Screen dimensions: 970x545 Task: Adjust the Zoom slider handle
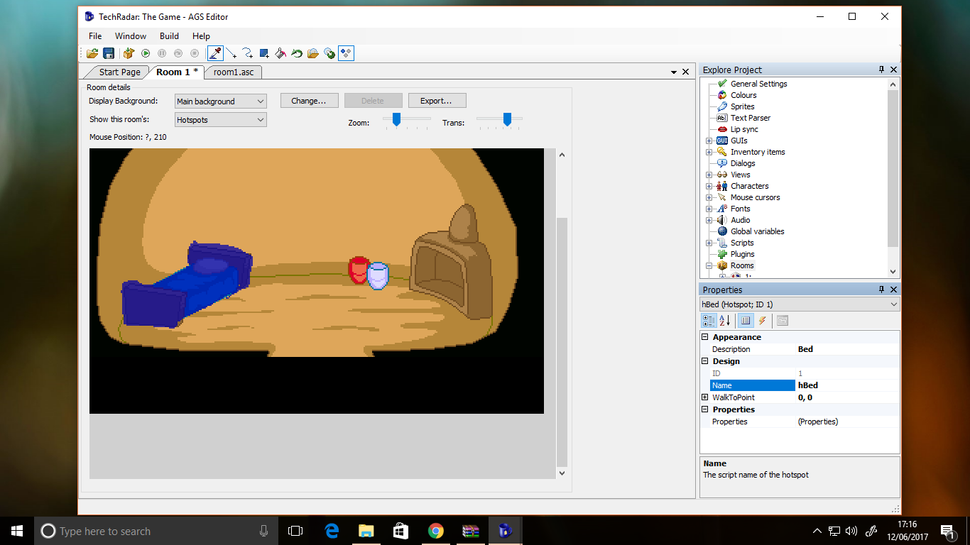[397, 119]
